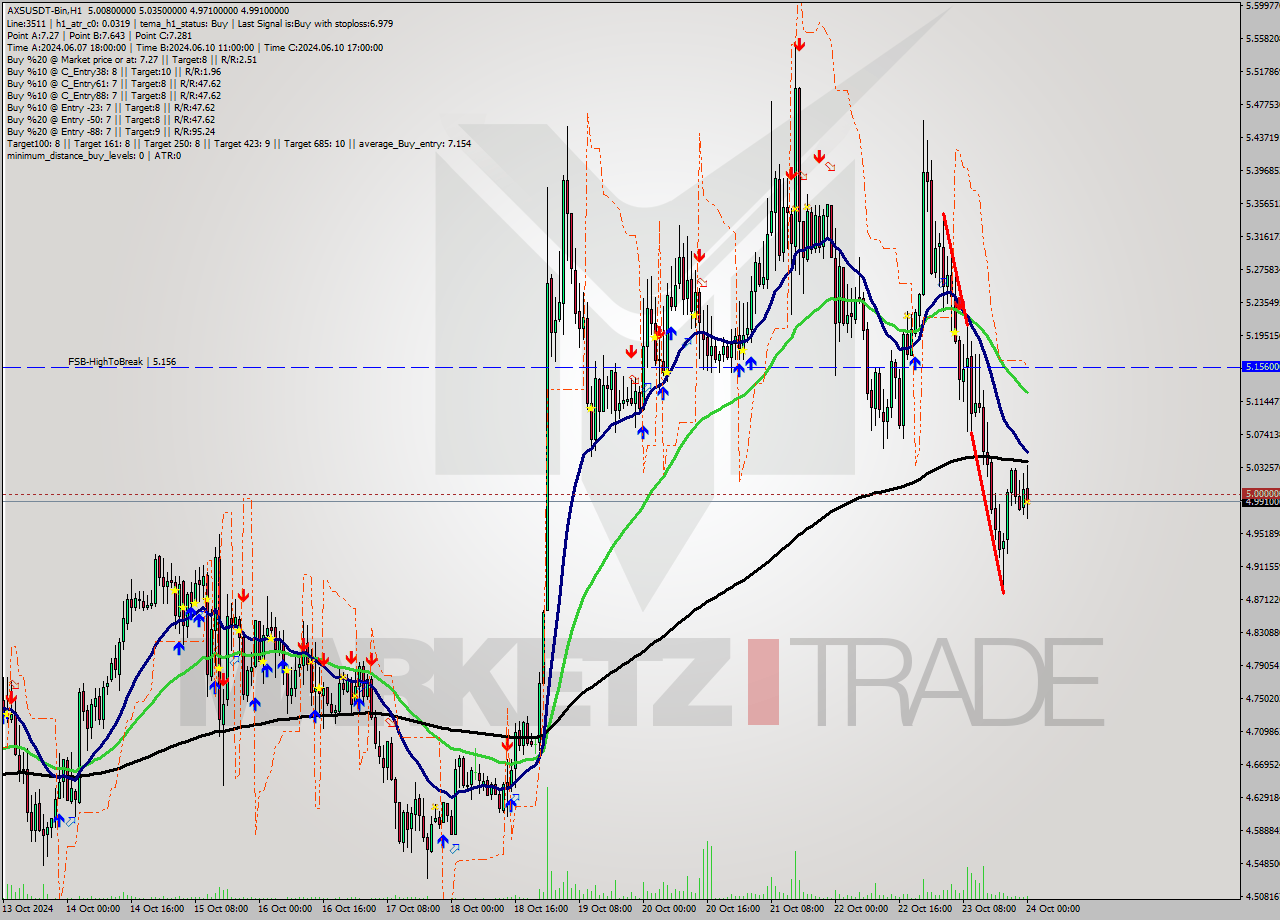Click the 4.7502 price axis label
1280x920 pixels.
(x=1261, y=699)
